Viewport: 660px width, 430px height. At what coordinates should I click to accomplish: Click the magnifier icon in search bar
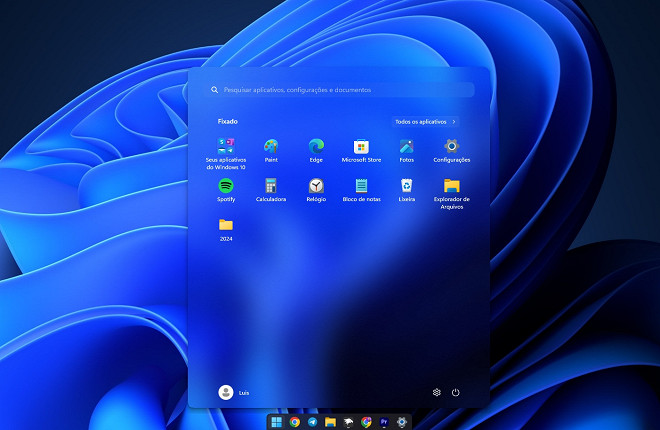(x=214, y=90)
